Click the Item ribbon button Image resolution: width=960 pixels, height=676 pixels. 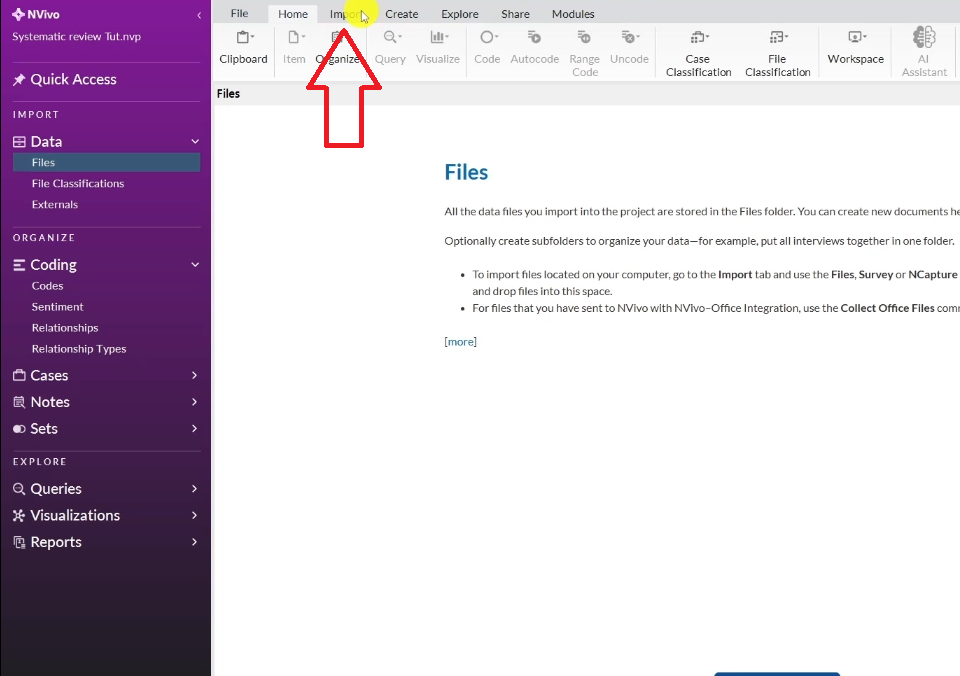pos(294,47)
